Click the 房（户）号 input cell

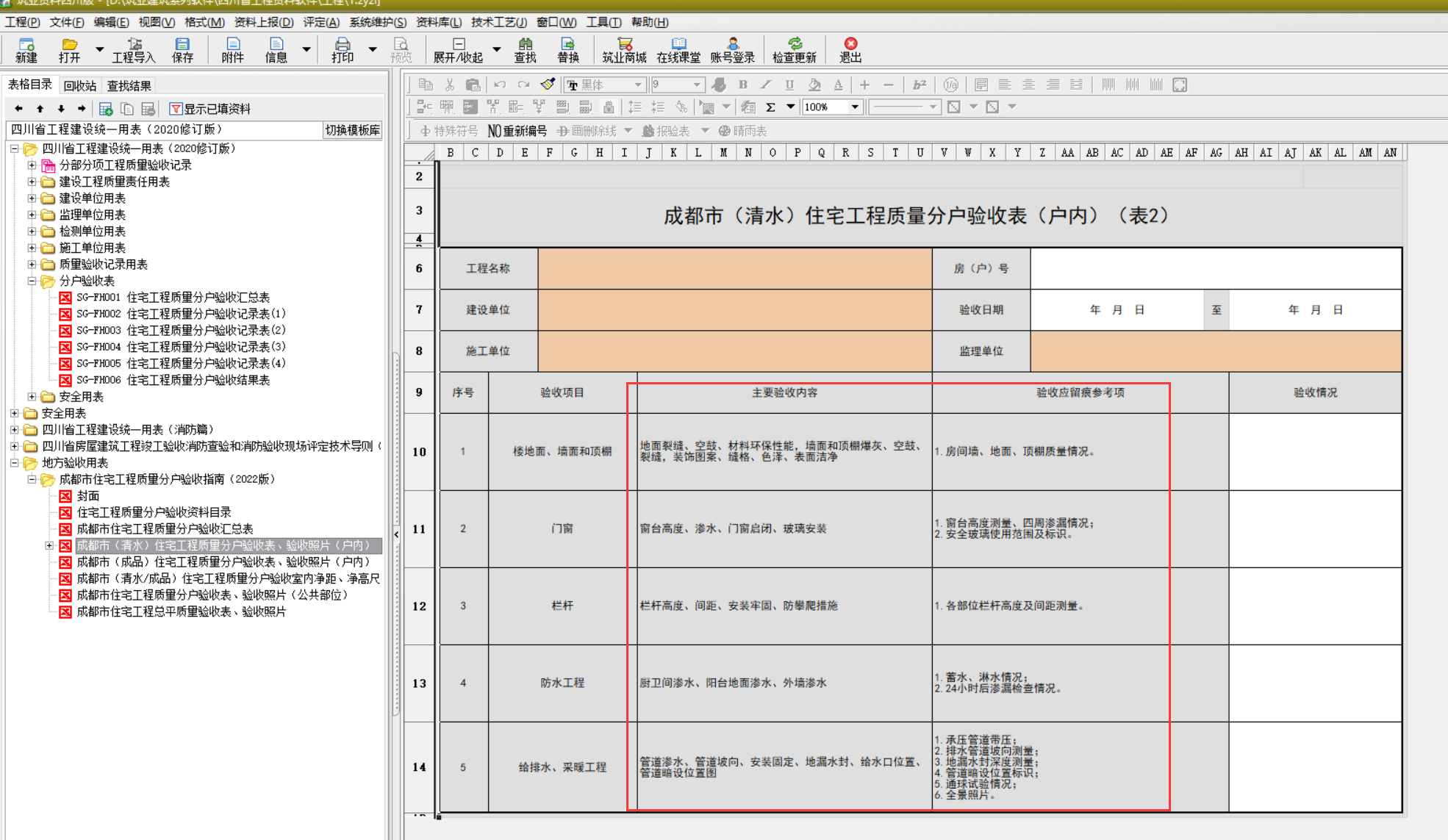1216,268
